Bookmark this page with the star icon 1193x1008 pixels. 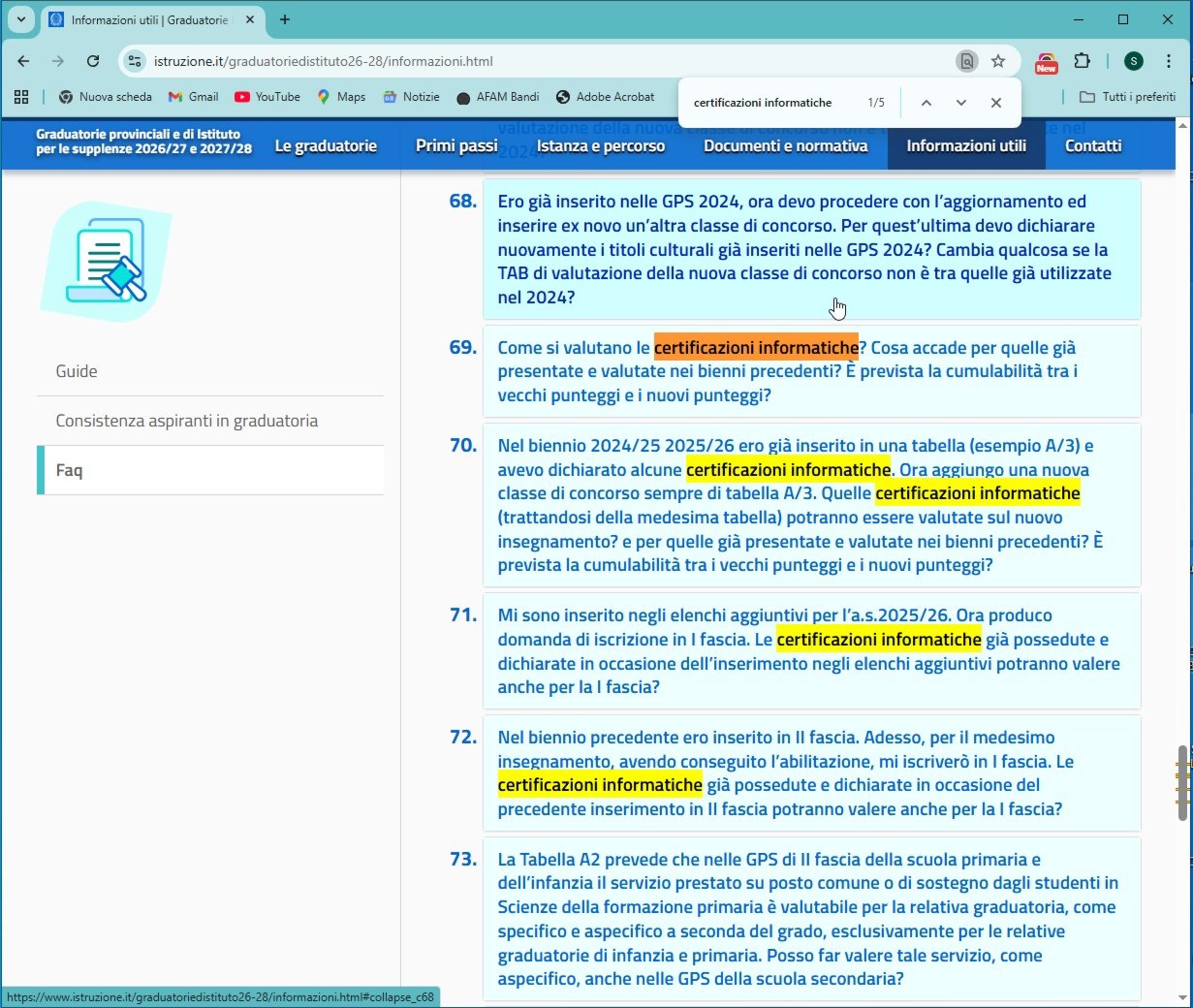click(x=998, y=61)
